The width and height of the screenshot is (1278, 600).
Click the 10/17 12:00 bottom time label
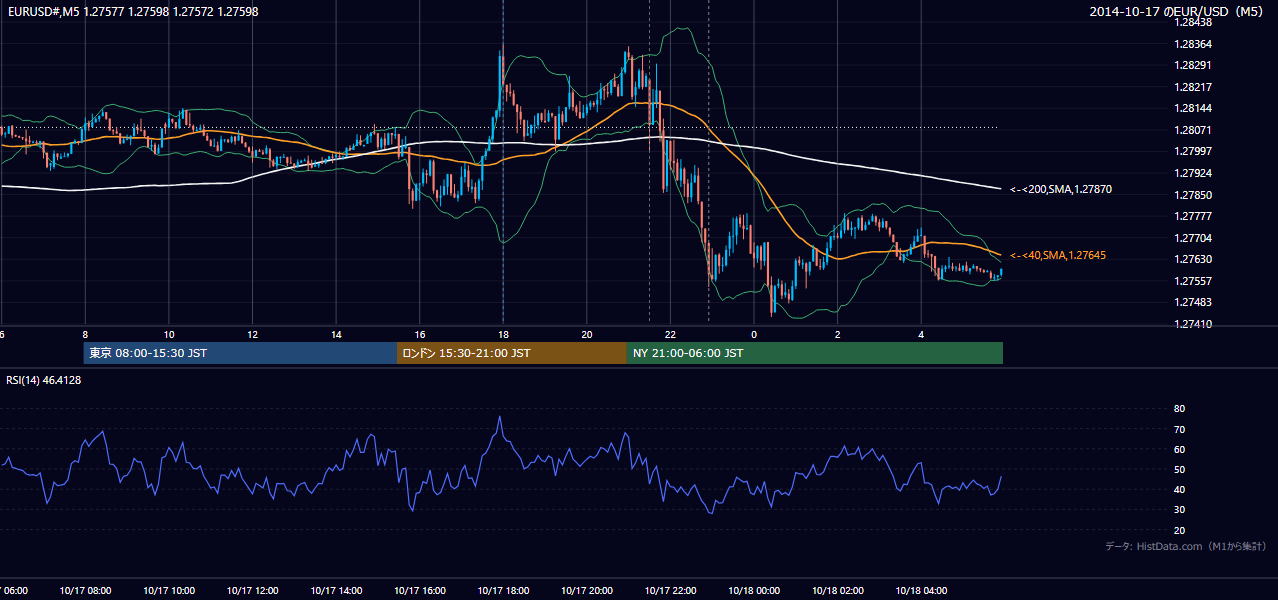click(253, 591)
